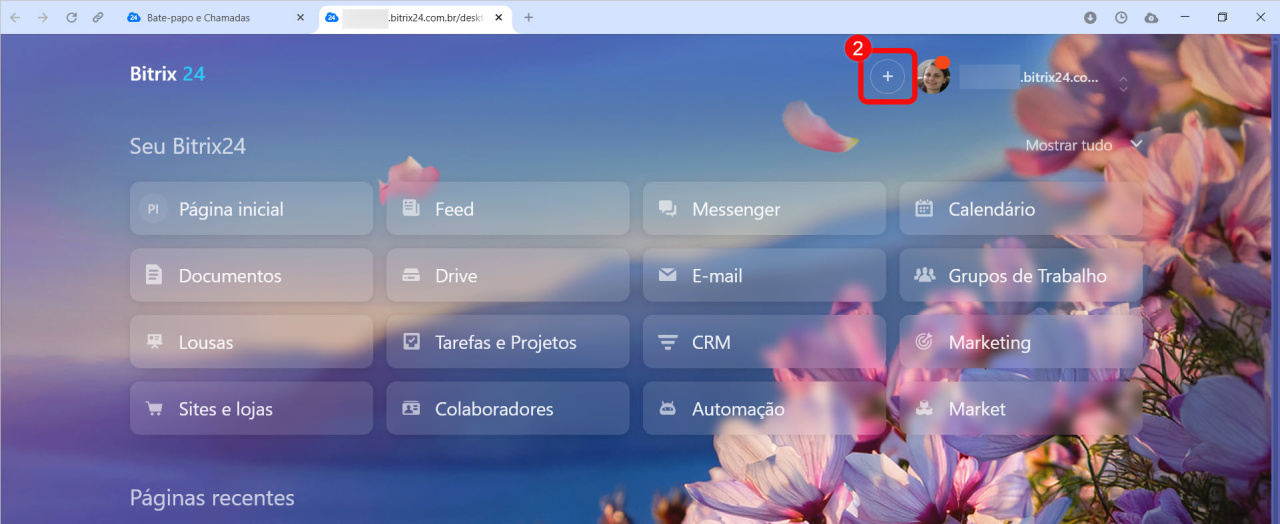The image size is (1280, 524).
Task: Open Messenger from the grid
Action: [x=764, y=209]
